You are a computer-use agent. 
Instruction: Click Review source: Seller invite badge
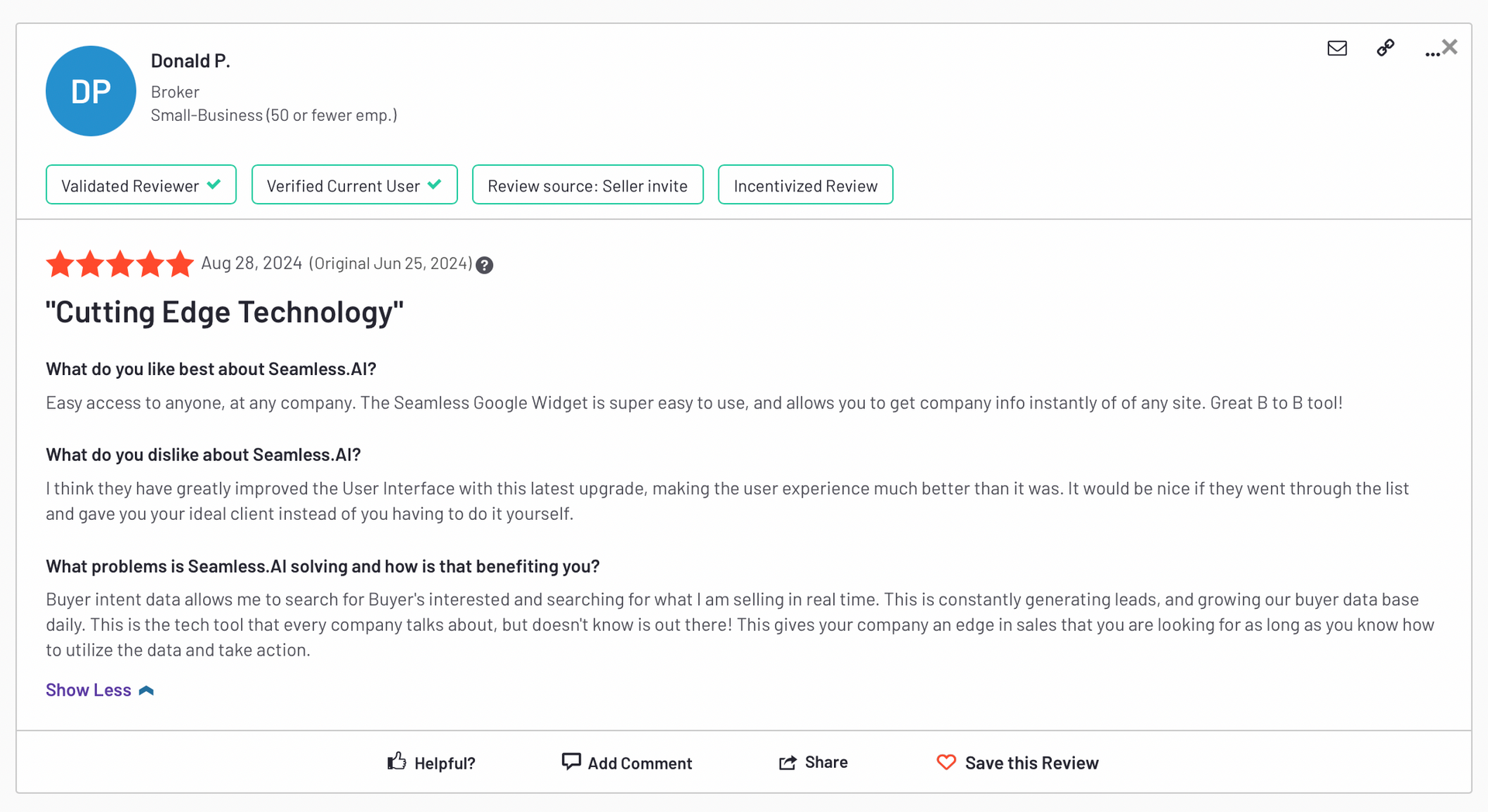[587, 185]
